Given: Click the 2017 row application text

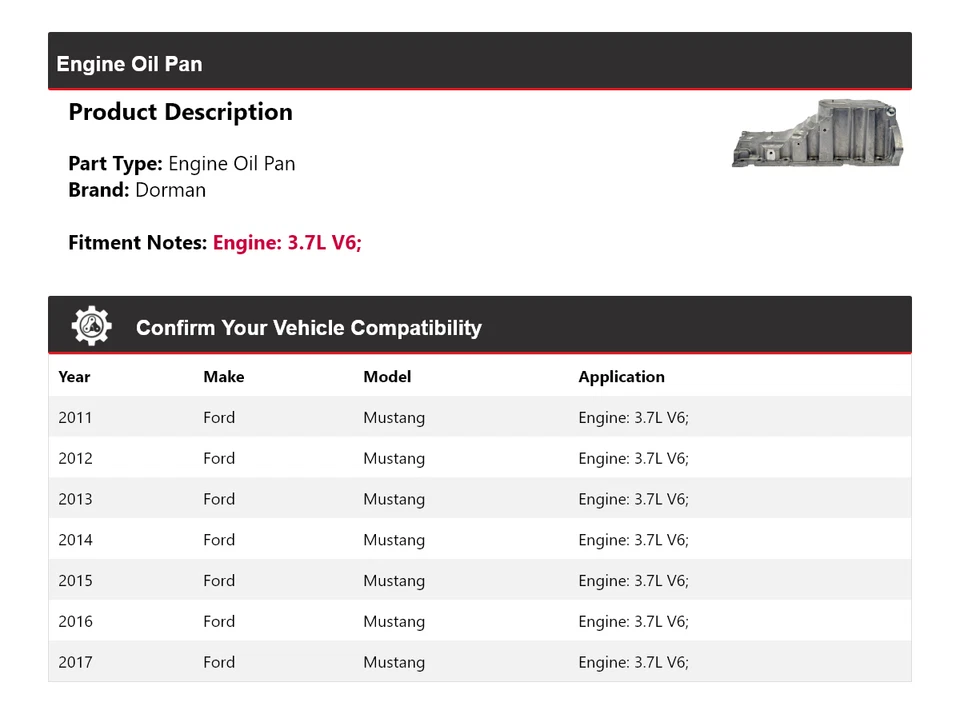Looking at the screenshot, I should tap(633, 662).
